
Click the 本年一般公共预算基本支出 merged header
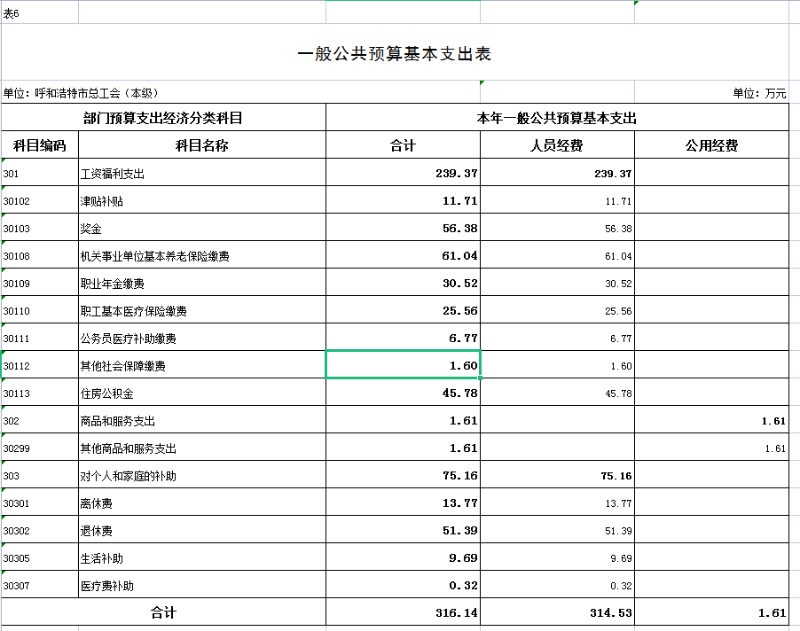tap(557, 118)
